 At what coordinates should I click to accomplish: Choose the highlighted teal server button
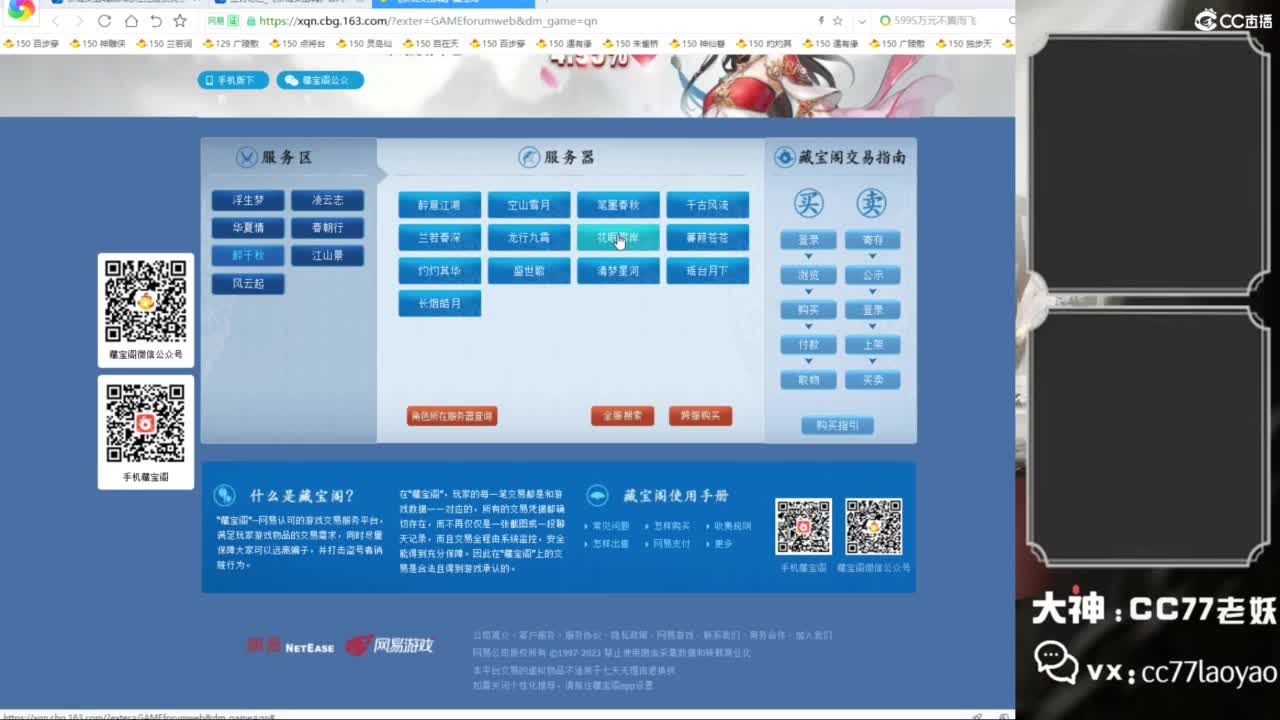click(x=618, y=238)
